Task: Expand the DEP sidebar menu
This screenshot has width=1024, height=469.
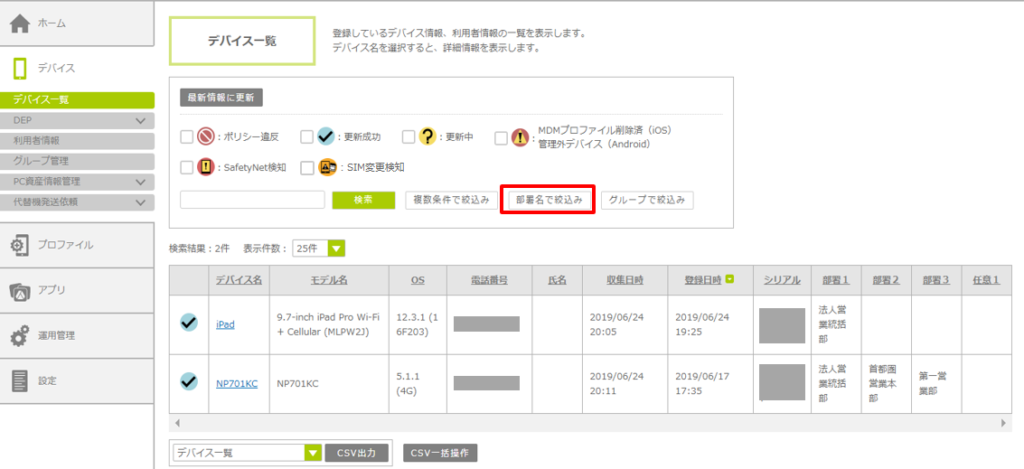Action: (x=140, y=120)
